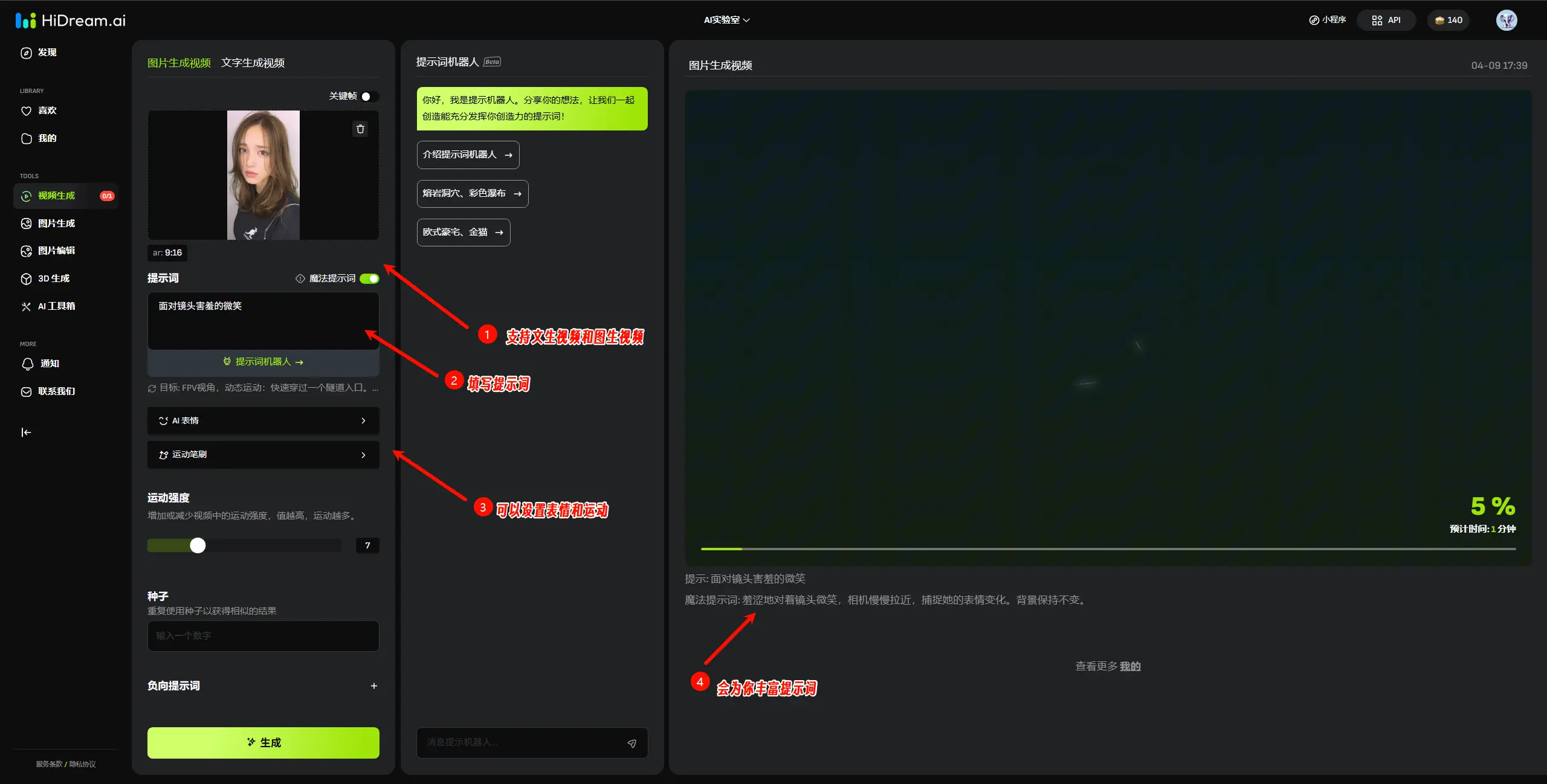Click the send paper-plane icon in chat
Image resolution: width=1547 pixels, height=784 pixels.
631,744
